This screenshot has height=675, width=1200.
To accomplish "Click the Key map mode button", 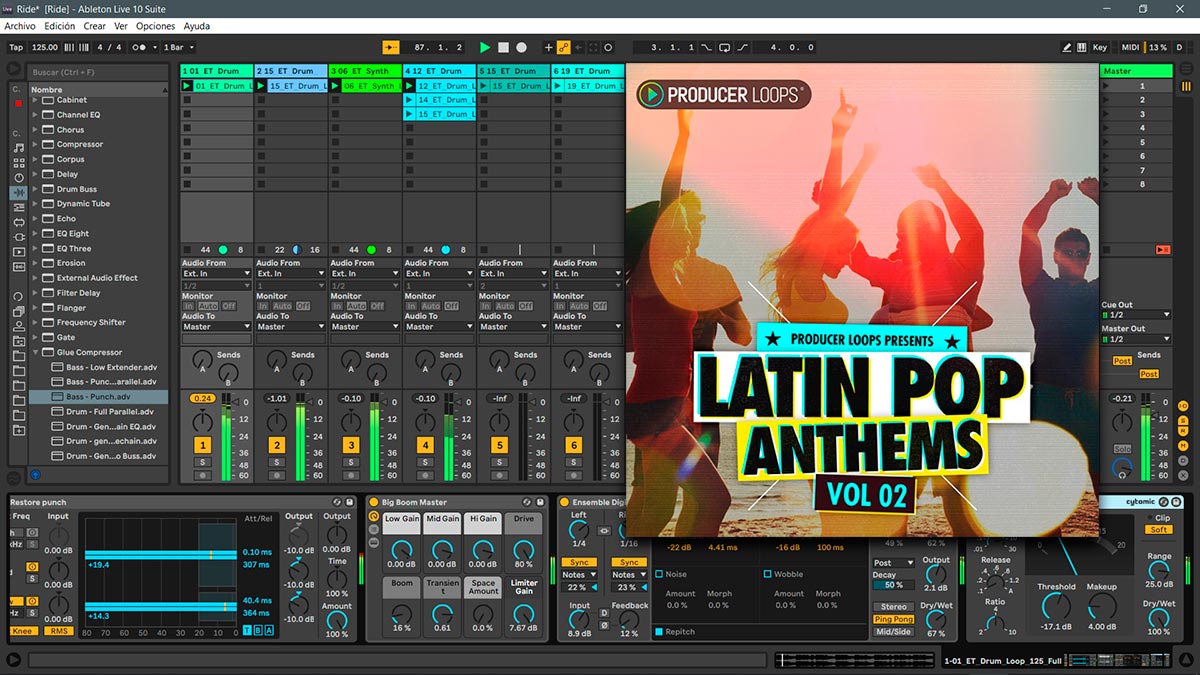I will (x=1100, y=47).
